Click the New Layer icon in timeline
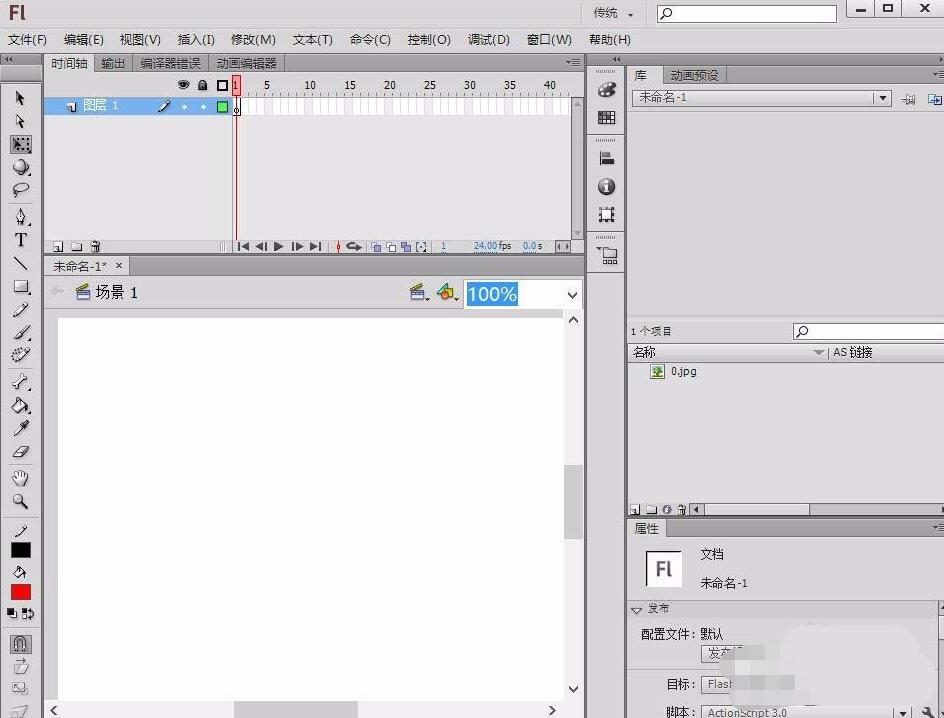The width and height of the screenshot is (944, 718). 58,246
